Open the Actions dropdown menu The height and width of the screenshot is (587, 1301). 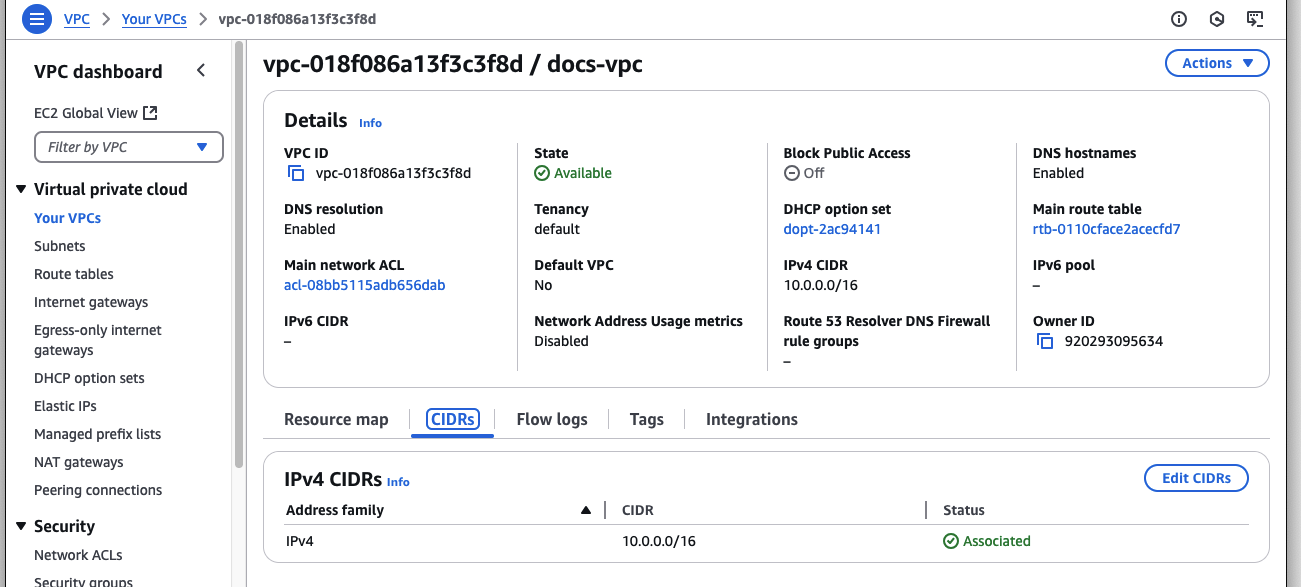pos(1216,62)
